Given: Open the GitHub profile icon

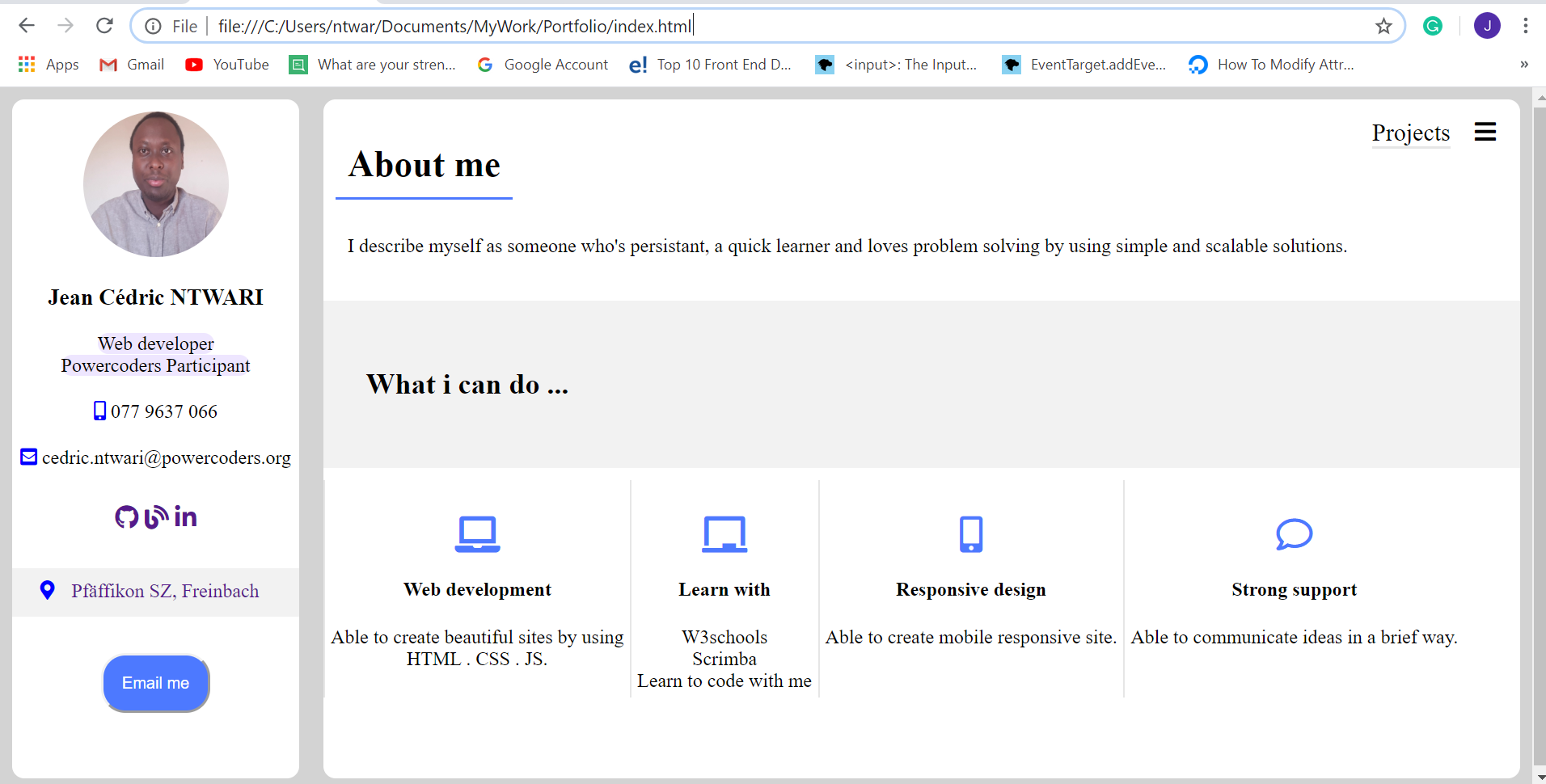Looking at the screenshot, I should [x=126, y=516].
